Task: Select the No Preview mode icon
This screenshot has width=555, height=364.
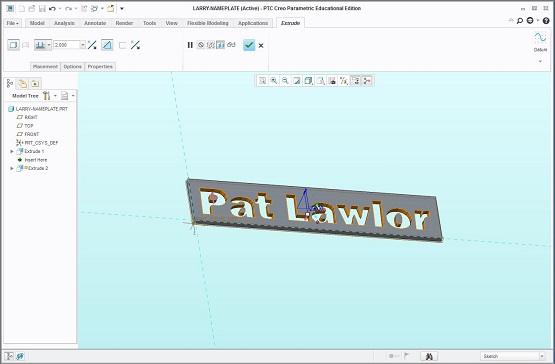Action: [x=201, y=45]
